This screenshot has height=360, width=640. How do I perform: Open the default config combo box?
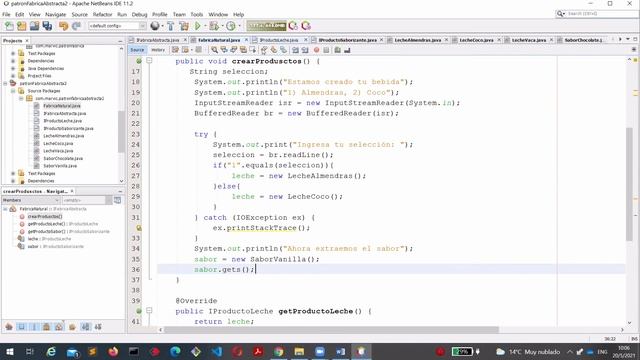(117, 26)
